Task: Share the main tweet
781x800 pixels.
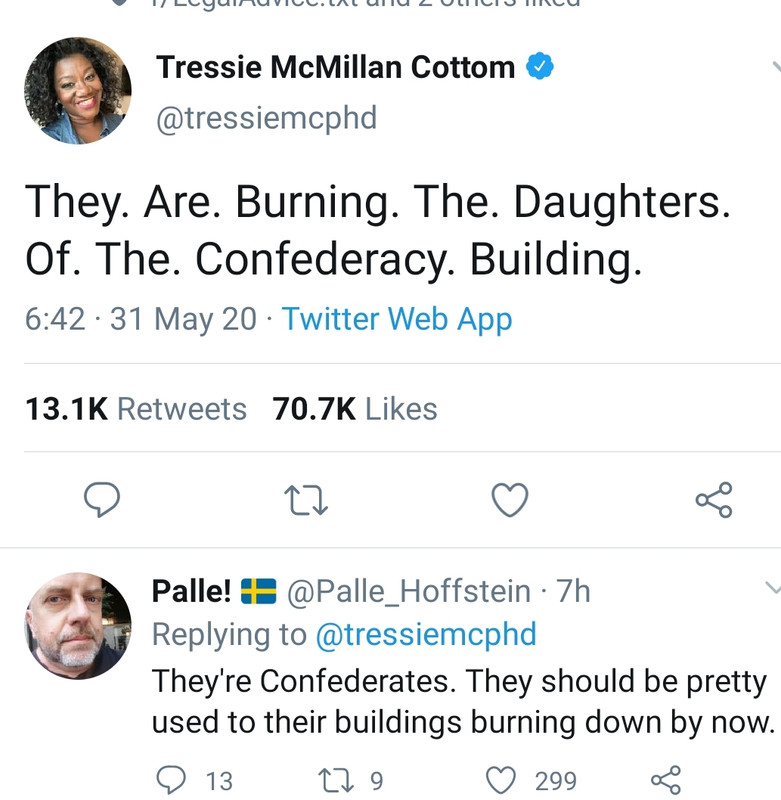Action: point(714,499)
